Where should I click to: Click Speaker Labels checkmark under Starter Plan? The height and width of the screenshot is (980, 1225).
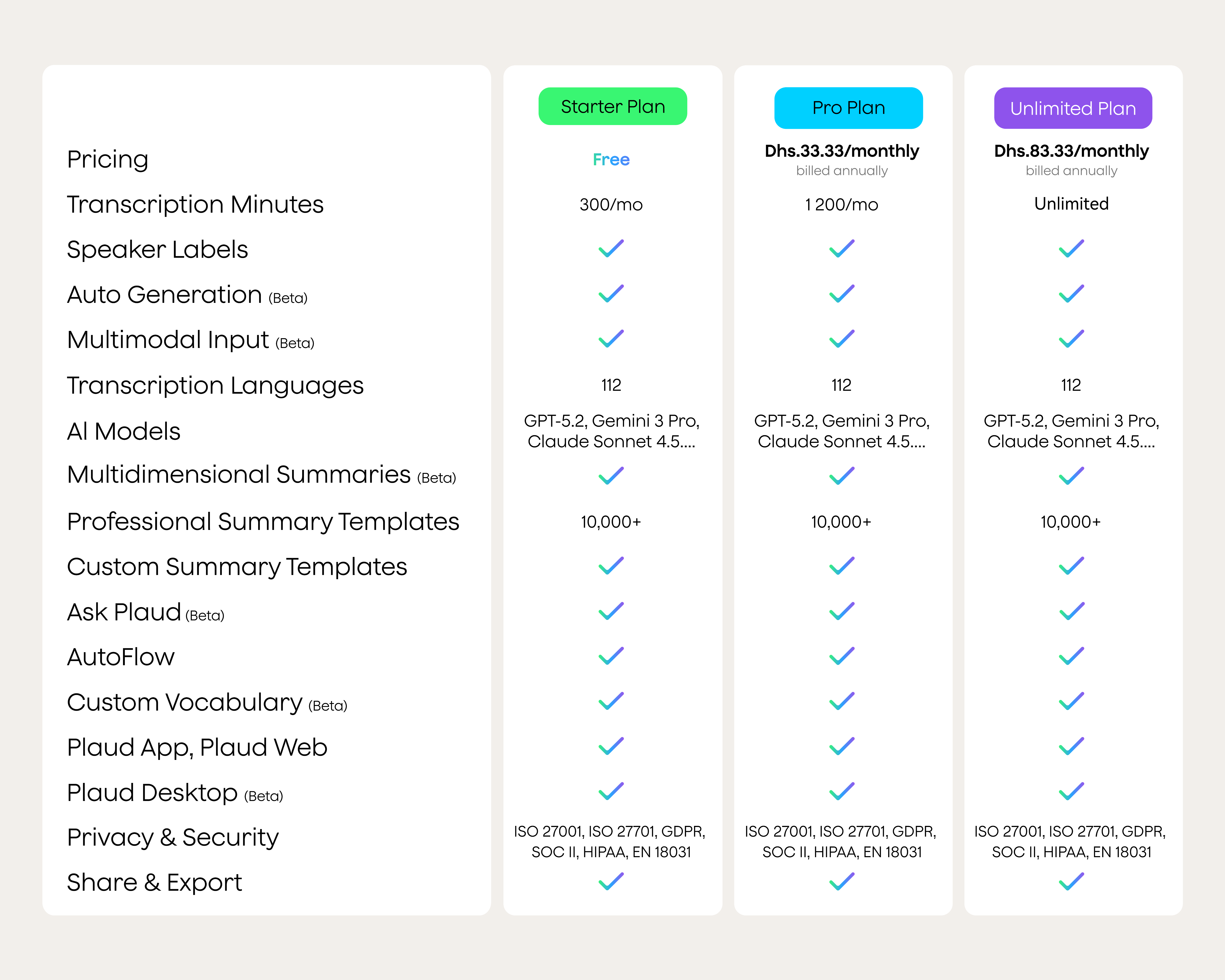coord(611,248)
